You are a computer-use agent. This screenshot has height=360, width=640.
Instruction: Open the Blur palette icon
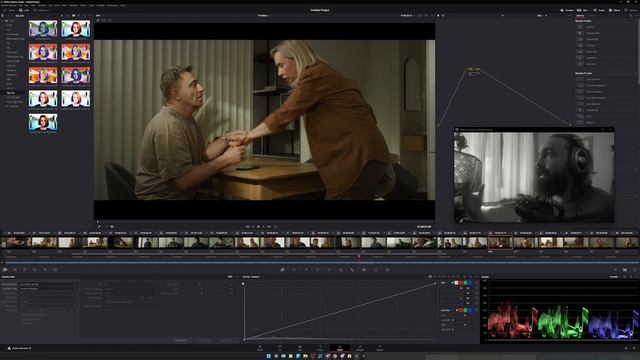click(352, 269)
